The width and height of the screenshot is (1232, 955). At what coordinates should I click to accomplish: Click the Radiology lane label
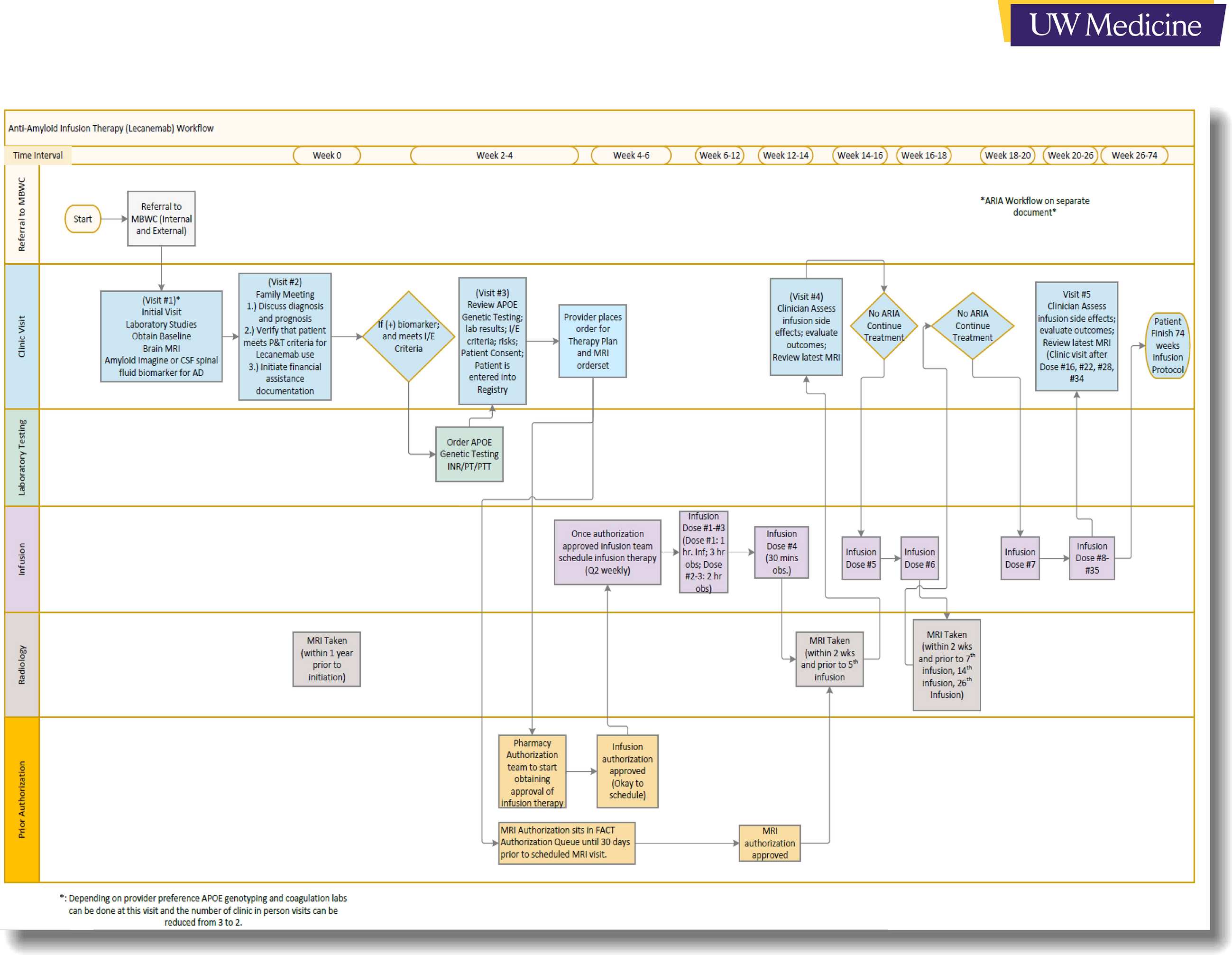click(22, 665)
